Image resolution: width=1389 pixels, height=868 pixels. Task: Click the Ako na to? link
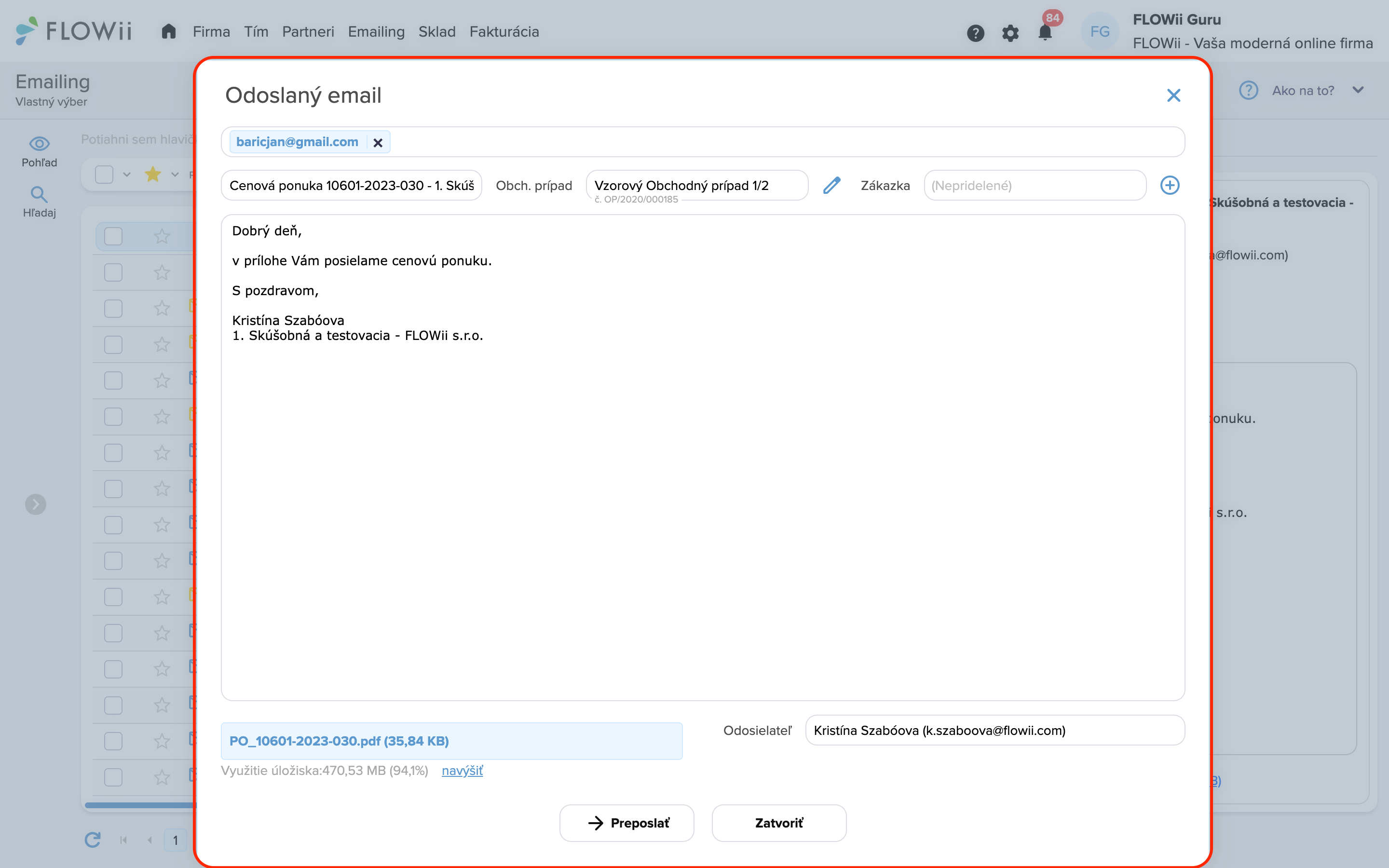coord(1303,91)
